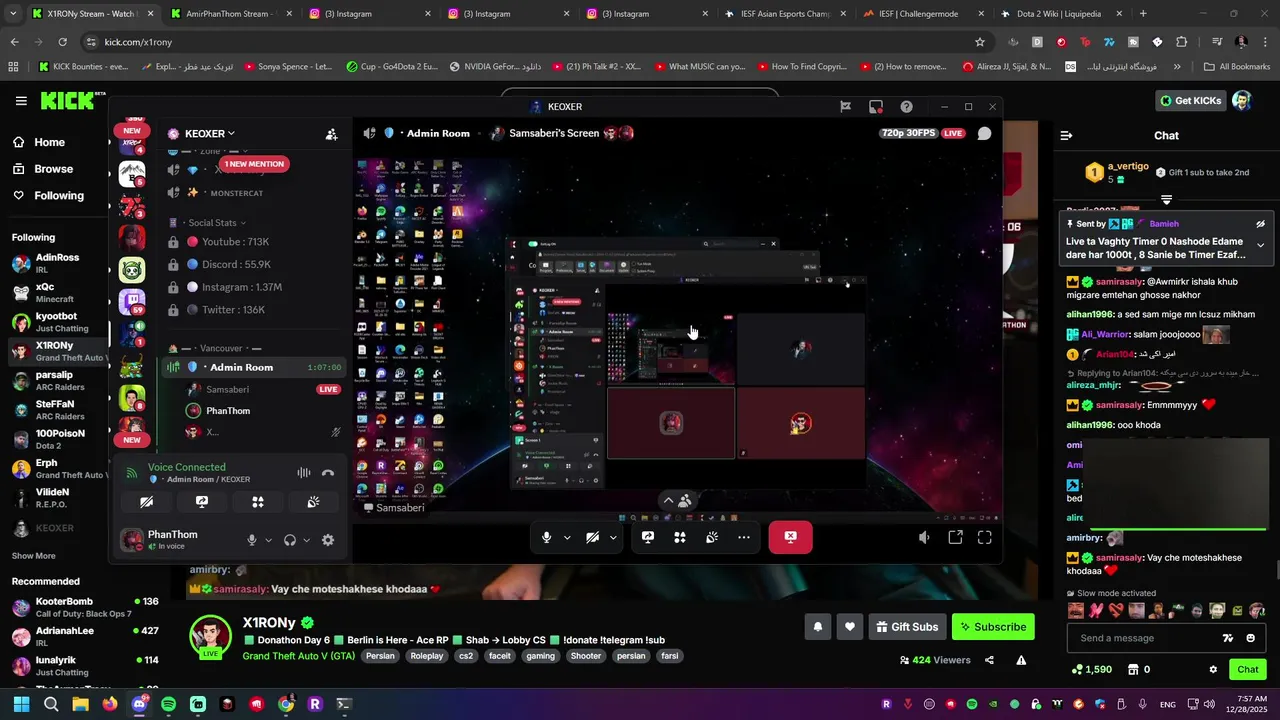Toggle screen share in Voice Connected panel

[x=202, y=502]
